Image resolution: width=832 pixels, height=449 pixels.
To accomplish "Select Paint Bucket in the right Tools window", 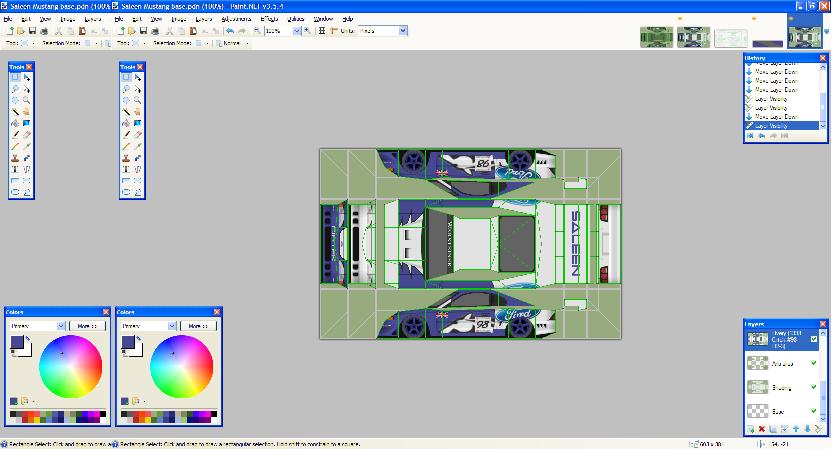I will pyautogui.click(x=126, y=123).
